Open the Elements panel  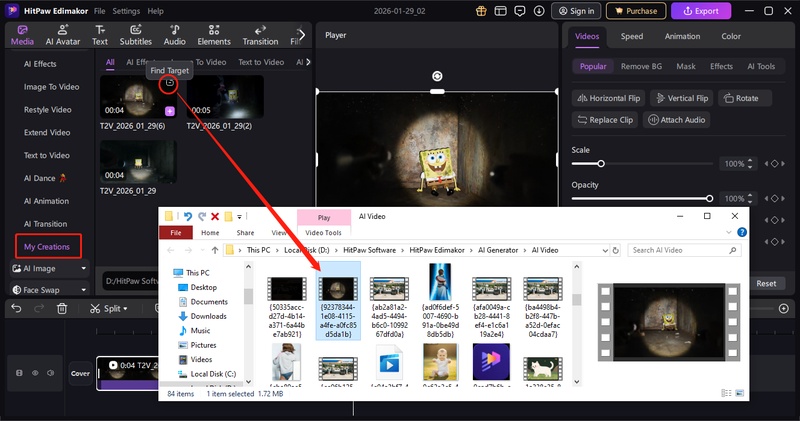[x=214, y=35]
